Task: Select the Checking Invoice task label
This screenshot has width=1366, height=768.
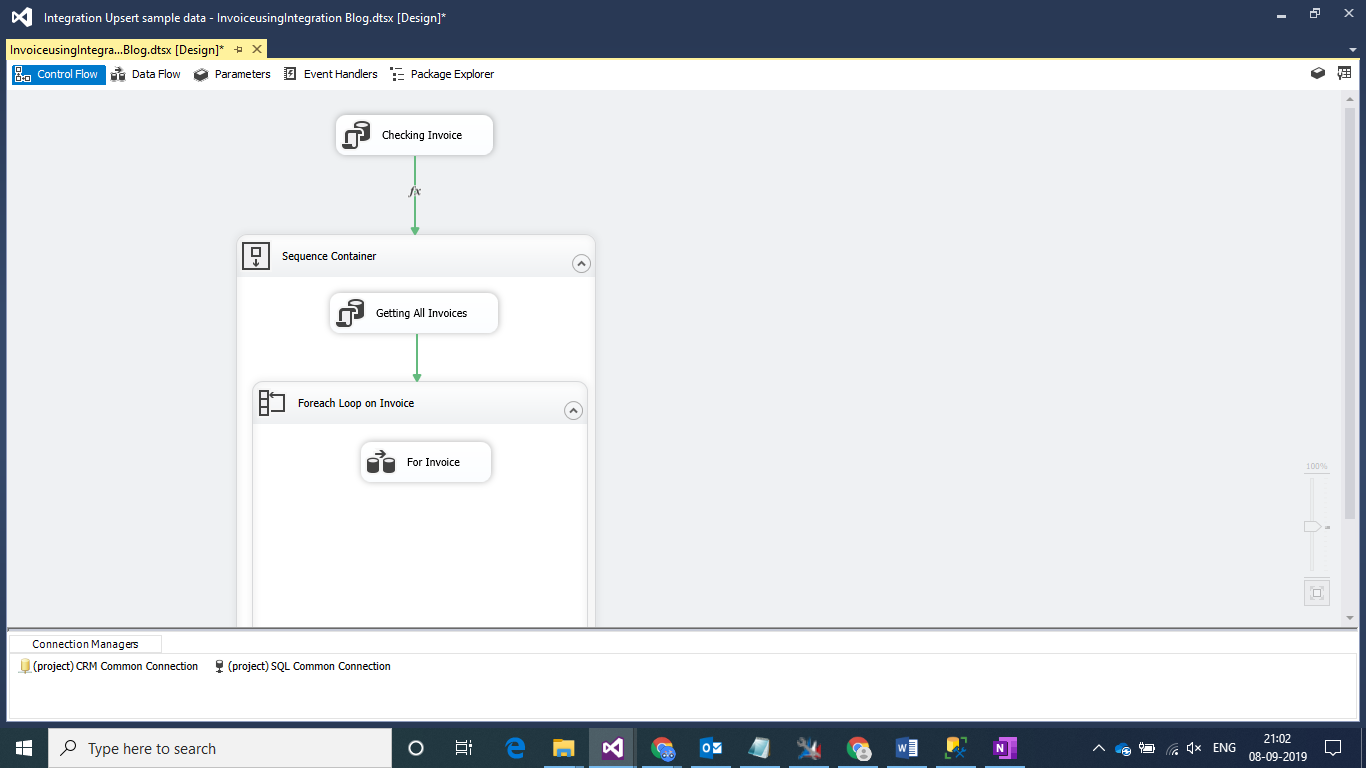Action: pyautogui.click(x=422, y=135)
